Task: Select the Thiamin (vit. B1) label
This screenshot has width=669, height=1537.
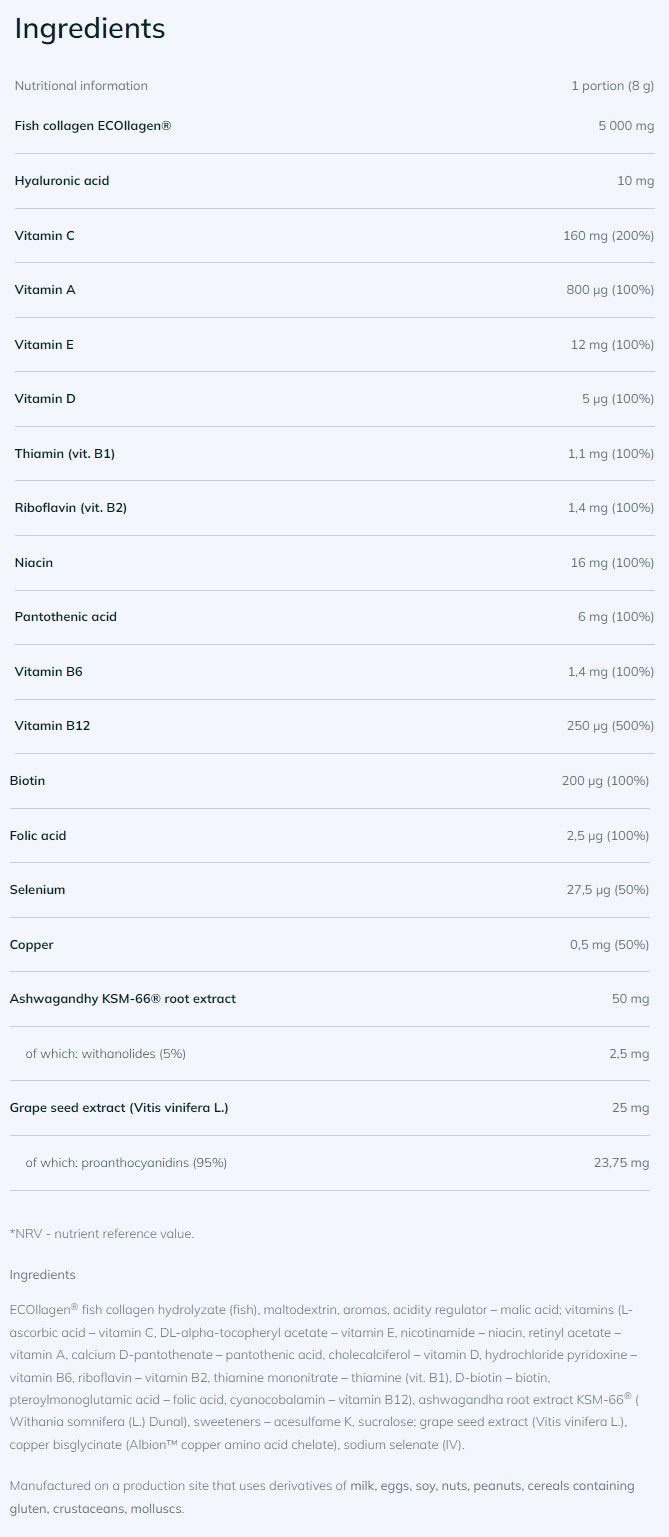Action: point(64,454)
